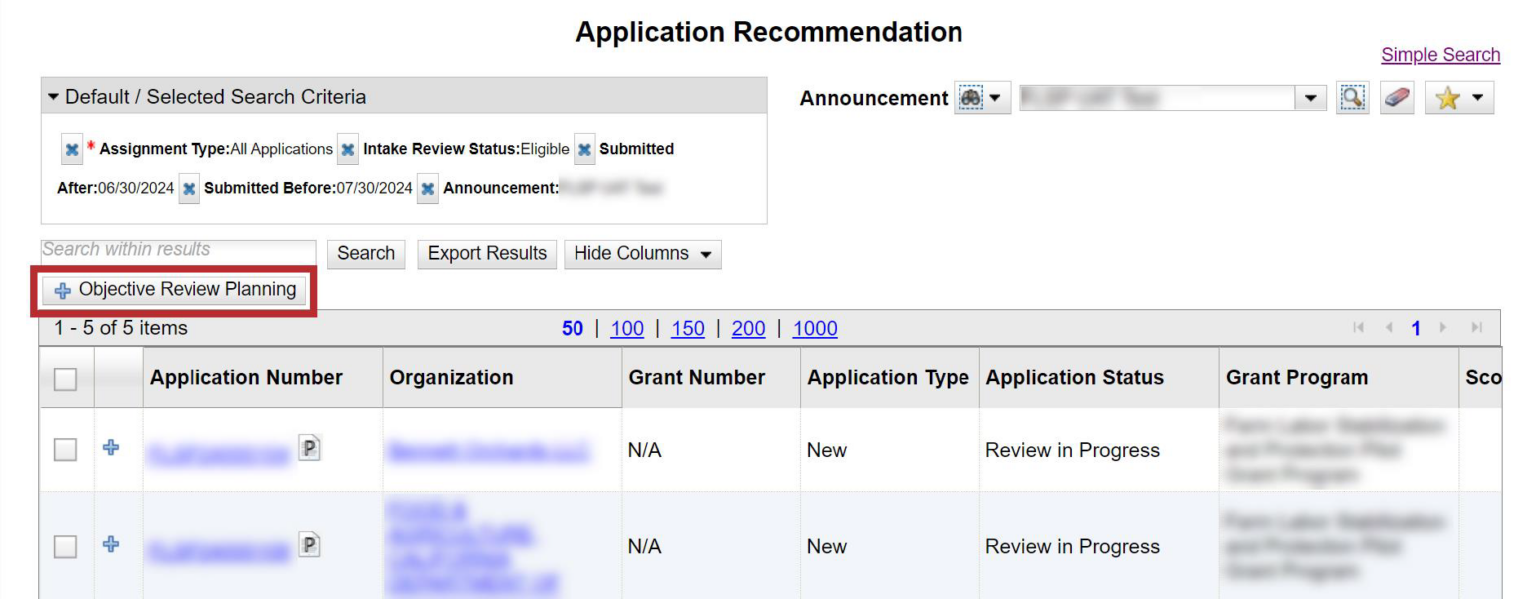This screenshot has width=1536, height=599.
Task: Remove the Submitted Before date criterion
Action: [189, 189]
